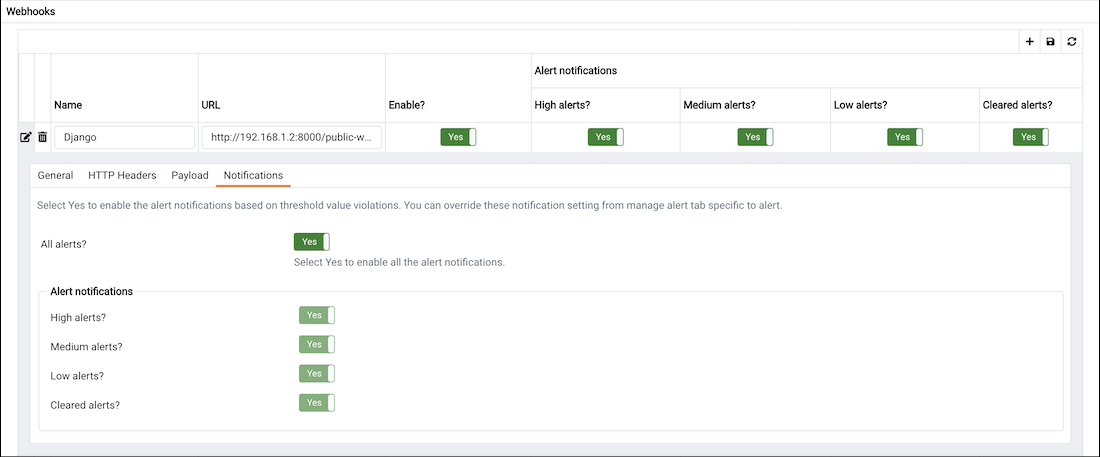The height and width of the screenshot is (457, 1100).
Task: Click the threshold value violations description text
Action: tap(408, 207)
